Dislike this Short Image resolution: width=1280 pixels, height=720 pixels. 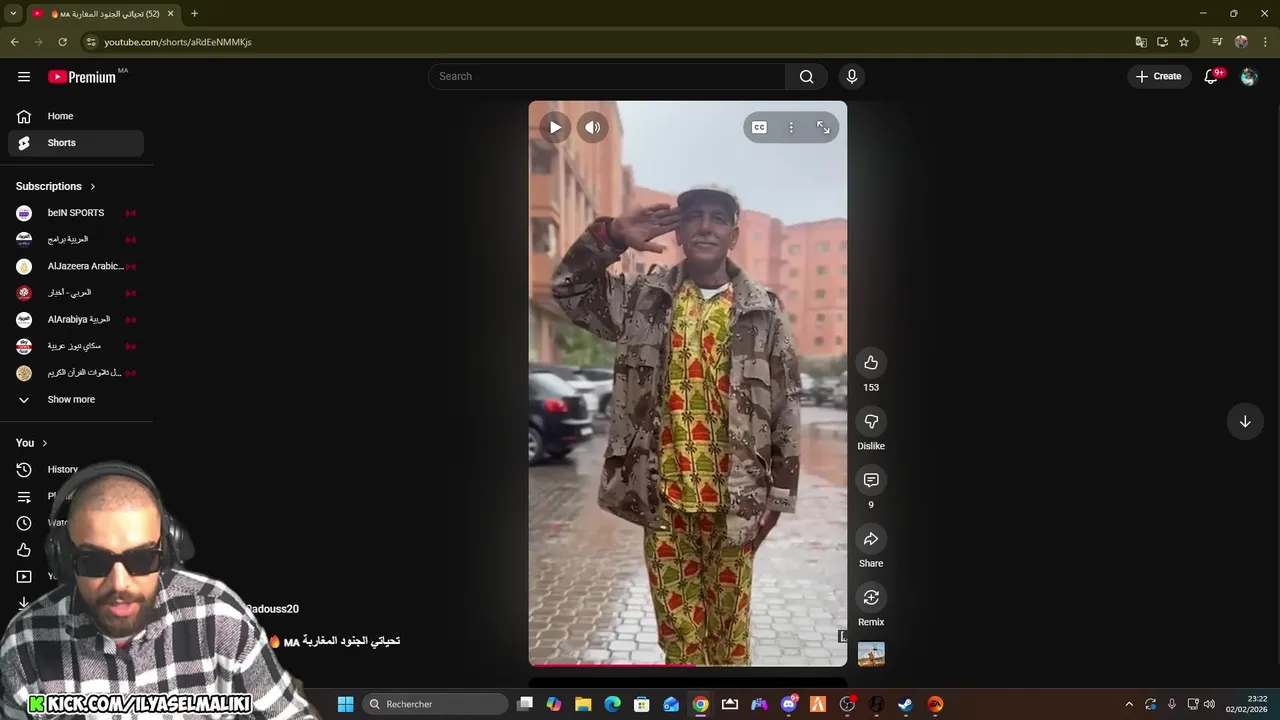871,421
